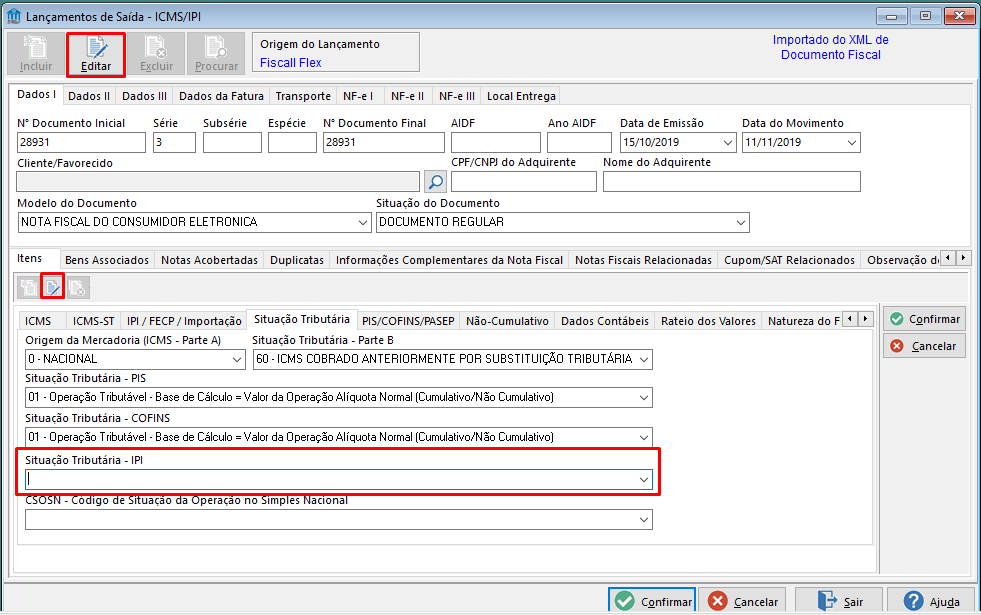Click the add item icon in Itens toolbar

click(29, 288)
